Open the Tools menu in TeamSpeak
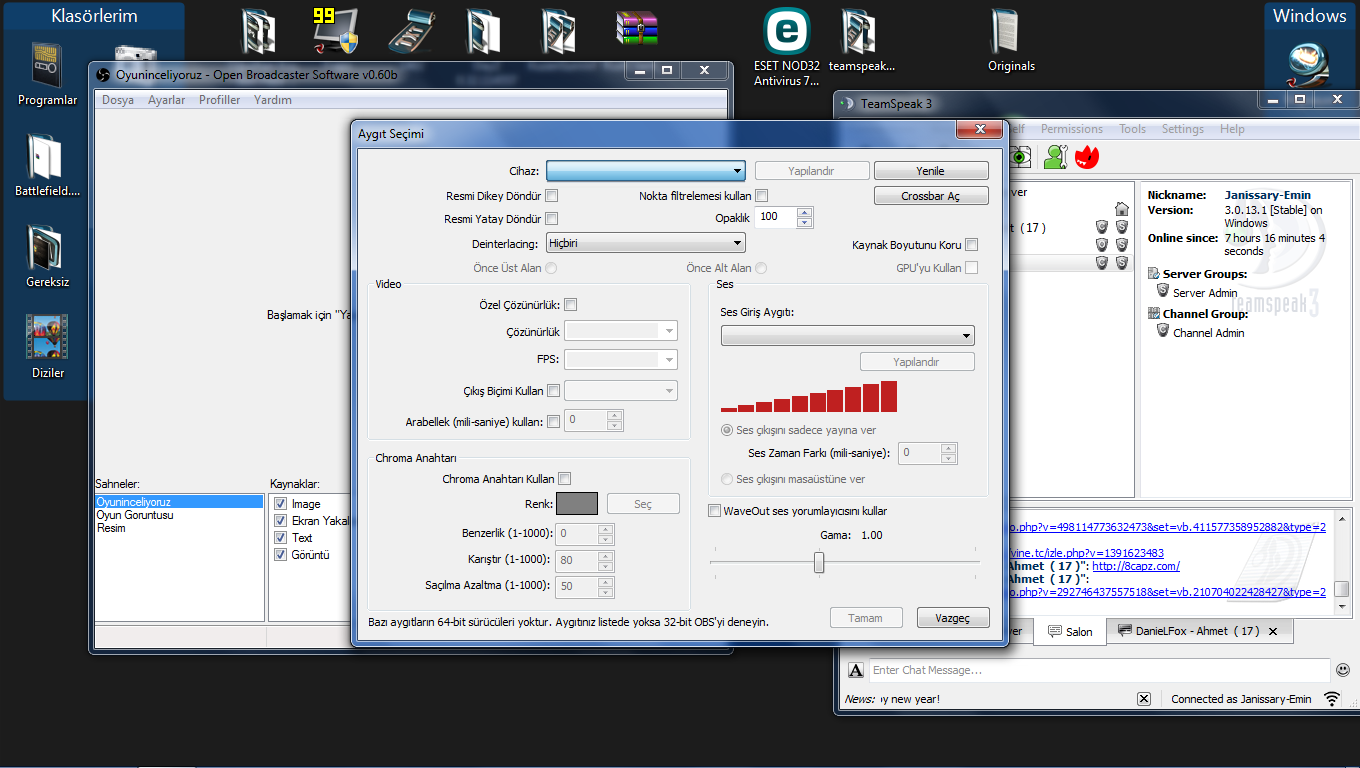This screenshot has height=768, width=1360. (x=1133, y=129)
